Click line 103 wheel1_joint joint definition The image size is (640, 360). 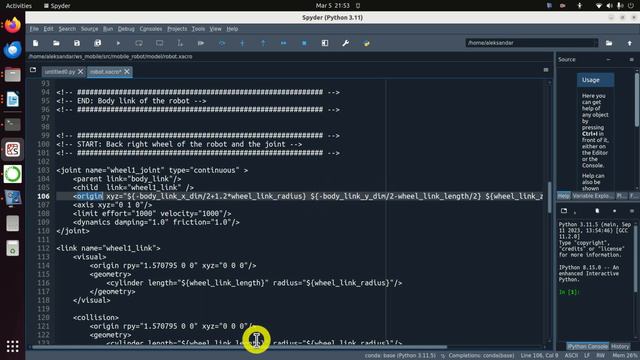click(152, 170)
